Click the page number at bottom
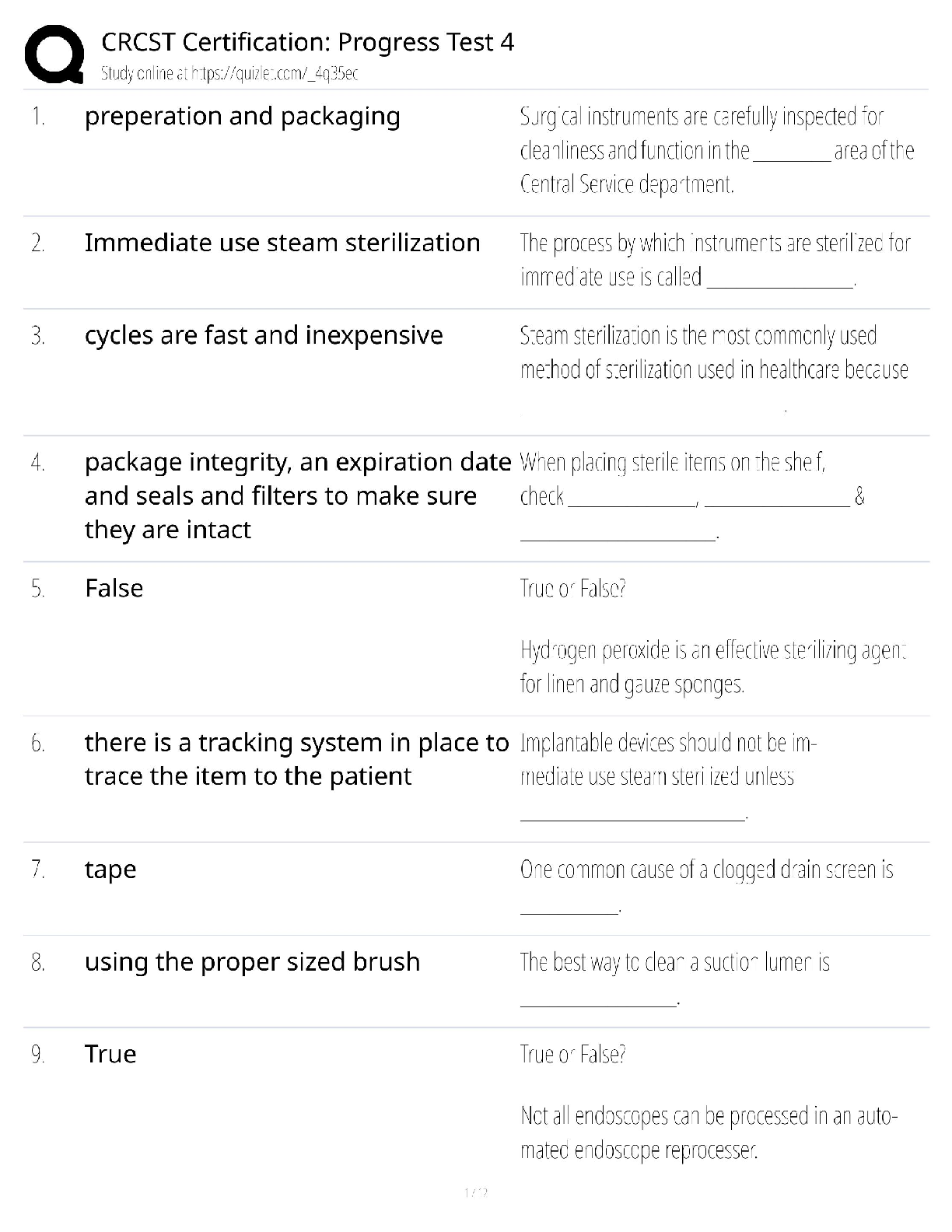The height and width of the screenshot is (1232, 952). pyautogui.click(x=475, y=1192)
